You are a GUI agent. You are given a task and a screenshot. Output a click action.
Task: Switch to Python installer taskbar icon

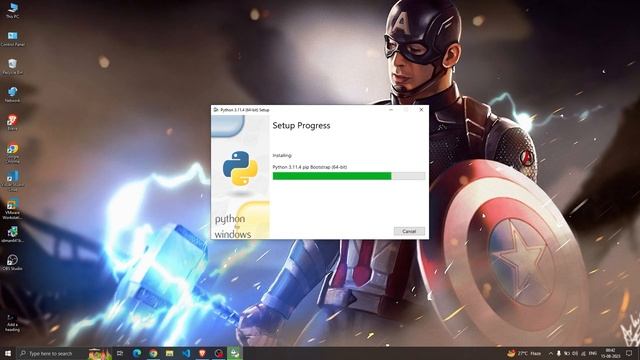coord(235,353)
